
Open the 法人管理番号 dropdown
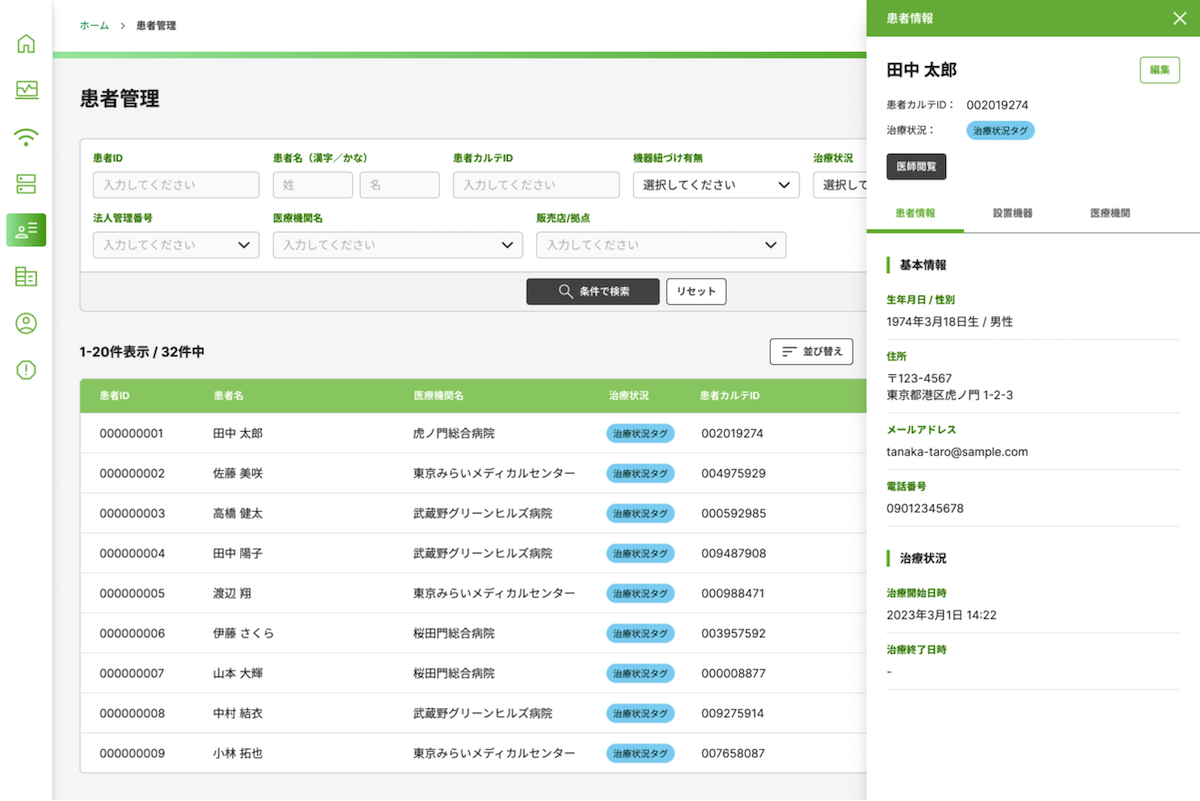(x=175, y=245)
